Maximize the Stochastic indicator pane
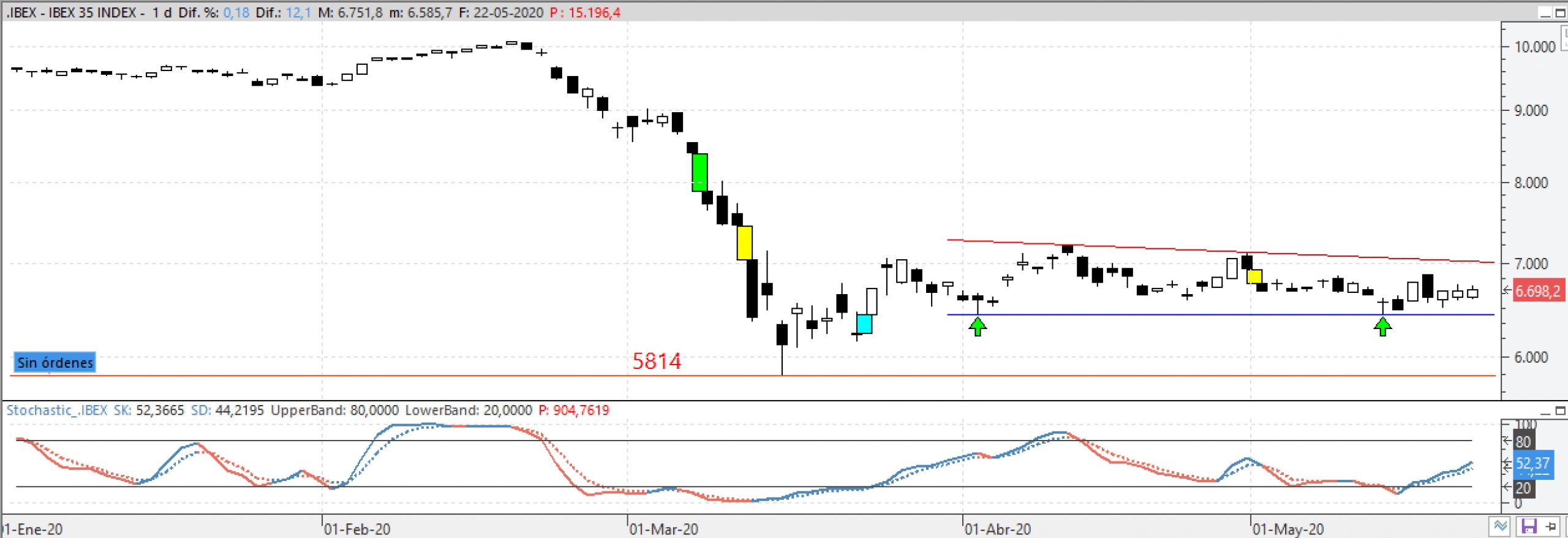Image resolution: width=1568 pixels, height=538 pixels. click(1561, 411)
